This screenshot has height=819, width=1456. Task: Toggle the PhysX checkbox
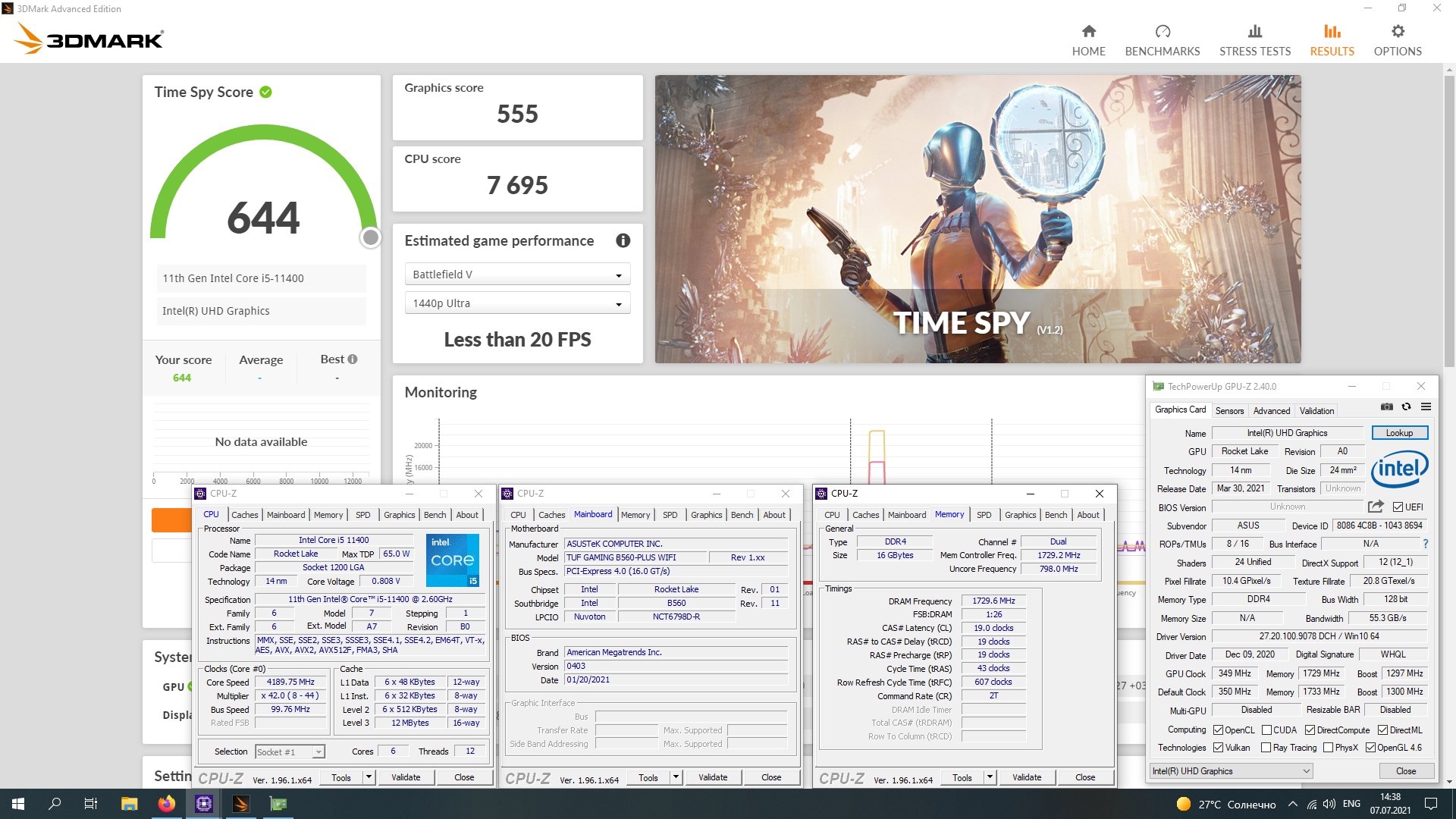pyautogui.click(x=1328, y=748)
